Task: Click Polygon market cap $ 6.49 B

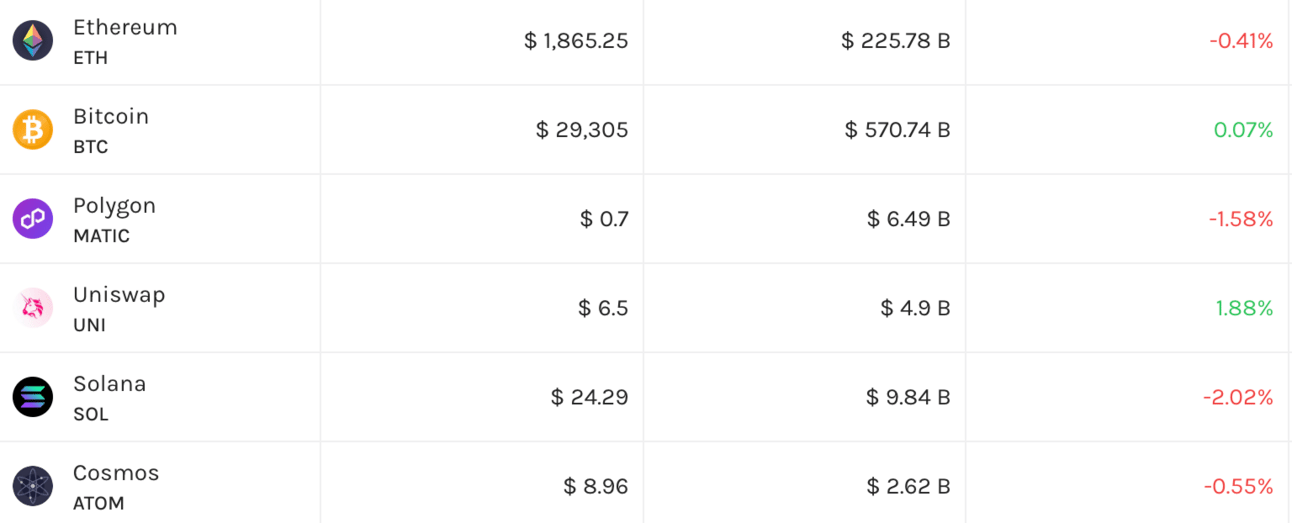Action: 908,219
